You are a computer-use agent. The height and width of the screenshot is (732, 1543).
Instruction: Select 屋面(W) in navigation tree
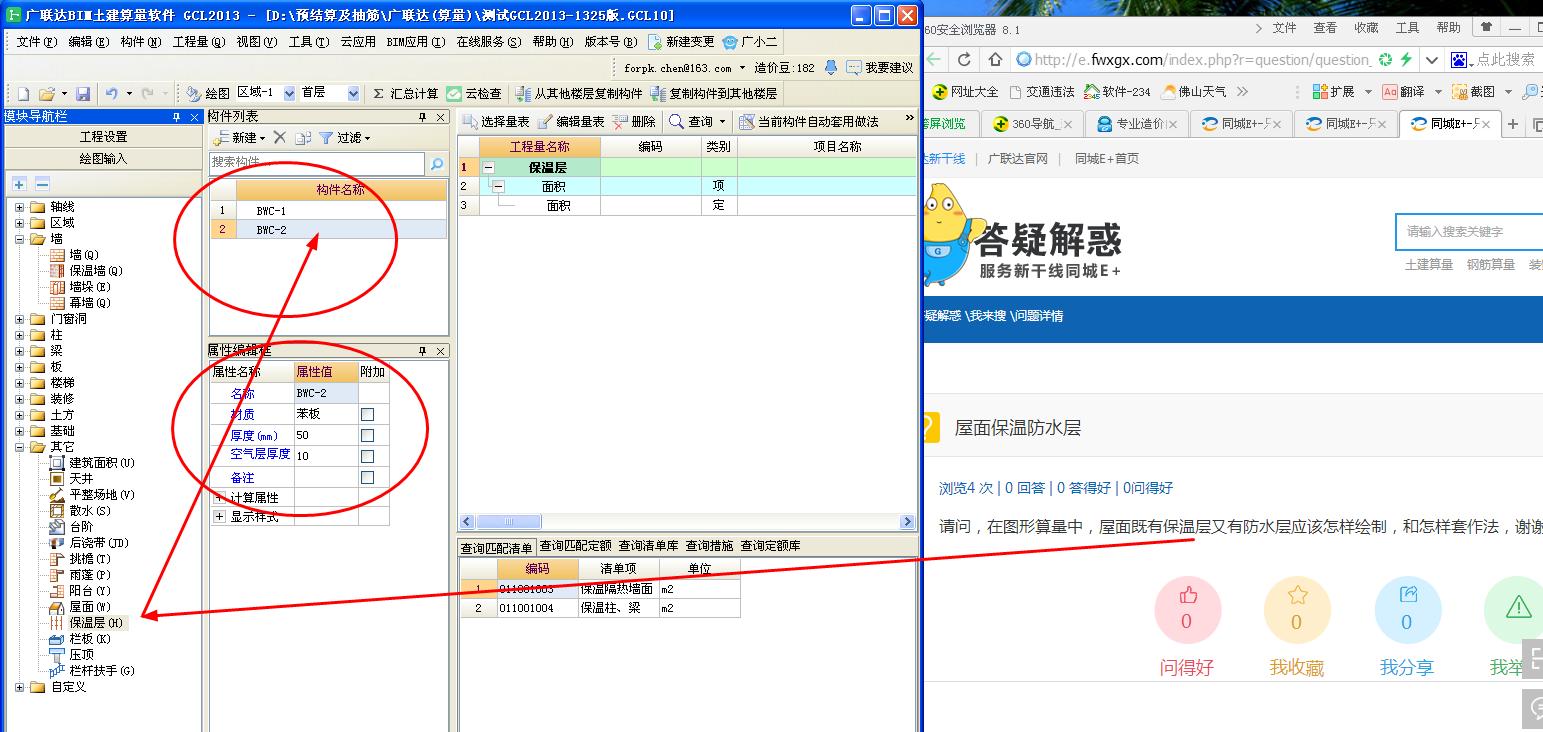(x=89, y=607)
